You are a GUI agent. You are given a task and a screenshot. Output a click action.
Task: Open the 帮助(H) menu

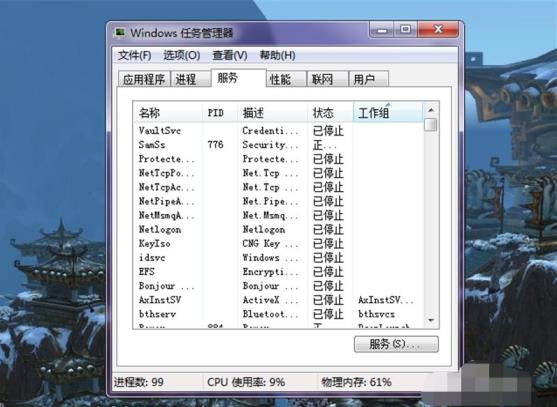277,55
